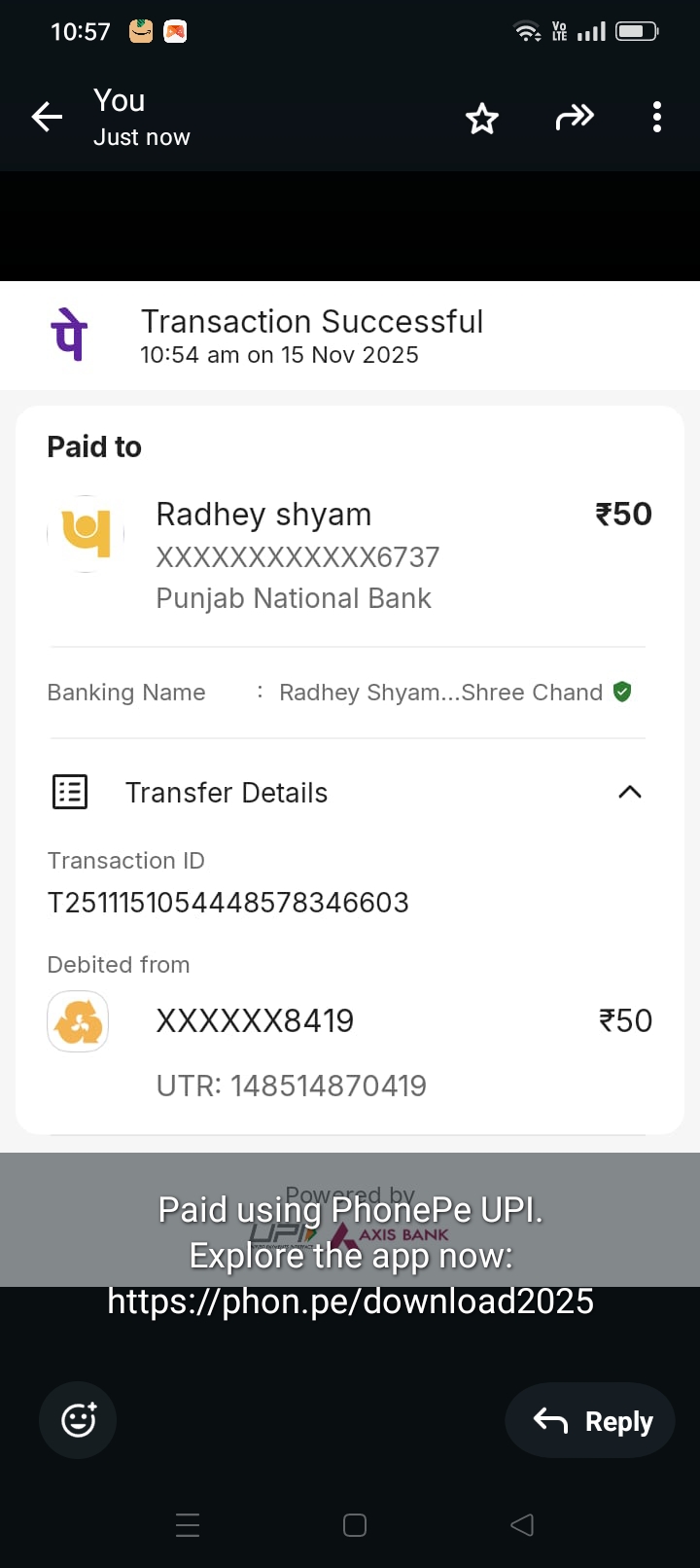Tap the back arrow icon
This screenshot has width=700, height=1568.
pyautogui.click(x=47, y=118)
